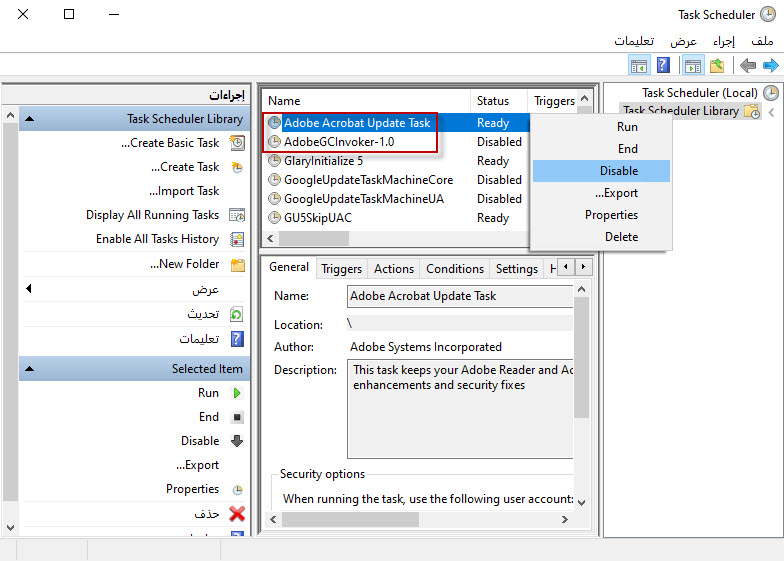Screen dimensions: 784x561
Task: Choose End from the context menu
Action: [601, 149]
